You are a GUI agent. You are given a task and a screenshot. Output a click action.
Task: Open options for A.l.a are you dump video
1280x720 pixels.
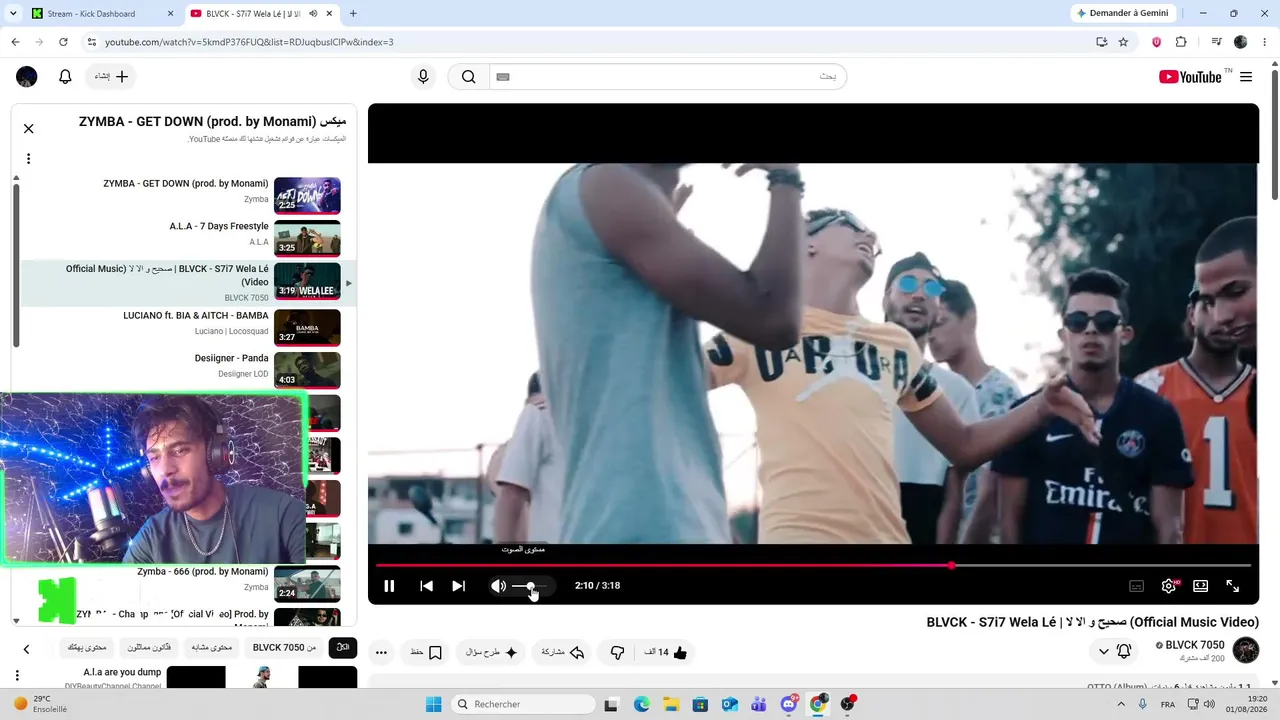tap(17, 676)
